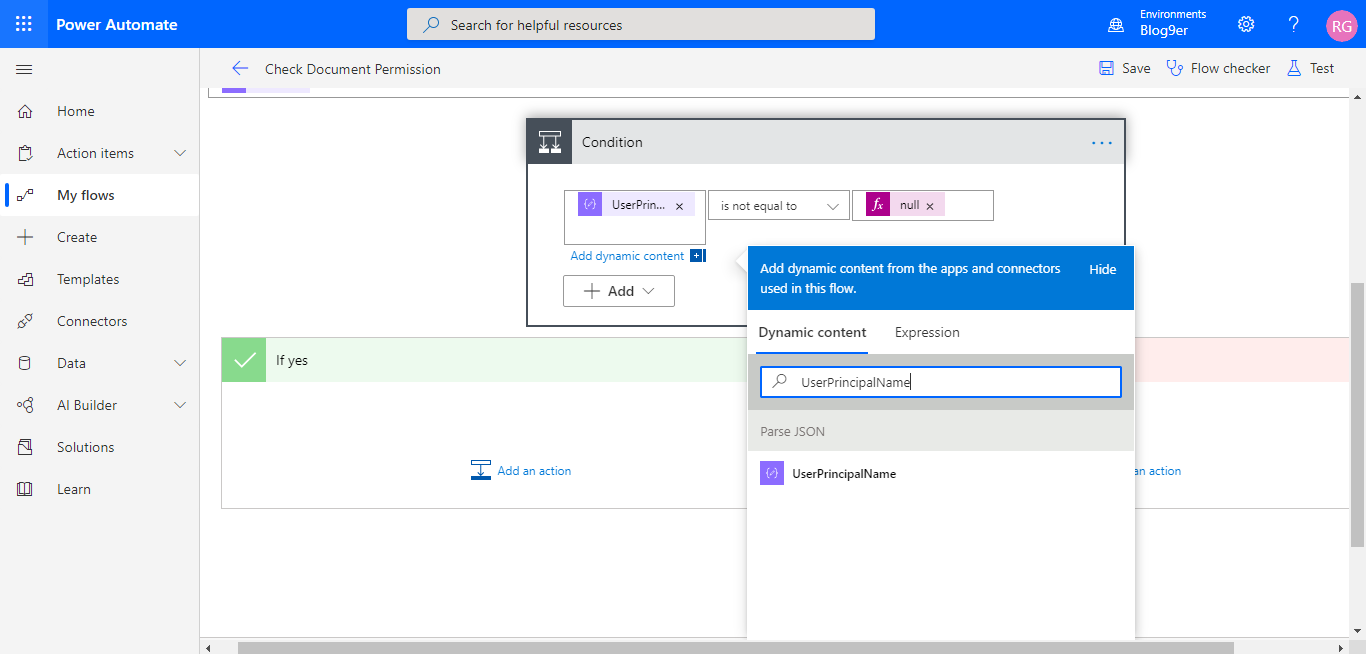Image resolution: width=1366 pixels, height=654 pixels.
Task: Click the Flow checker stethoscope icon
Action: point(1175,68)
